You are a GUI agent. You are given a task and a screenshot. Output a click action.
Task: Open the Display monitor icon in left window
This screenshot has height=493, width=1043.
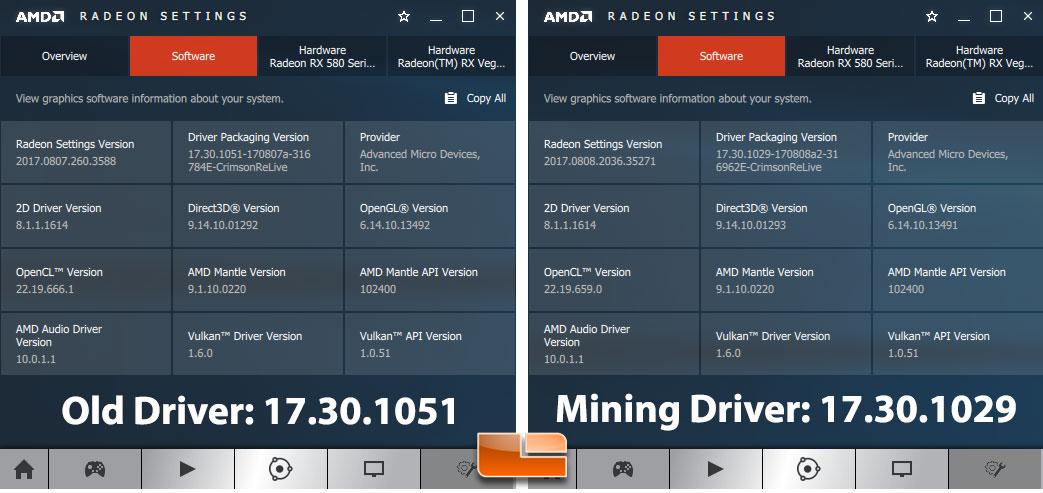pos(373,468)
